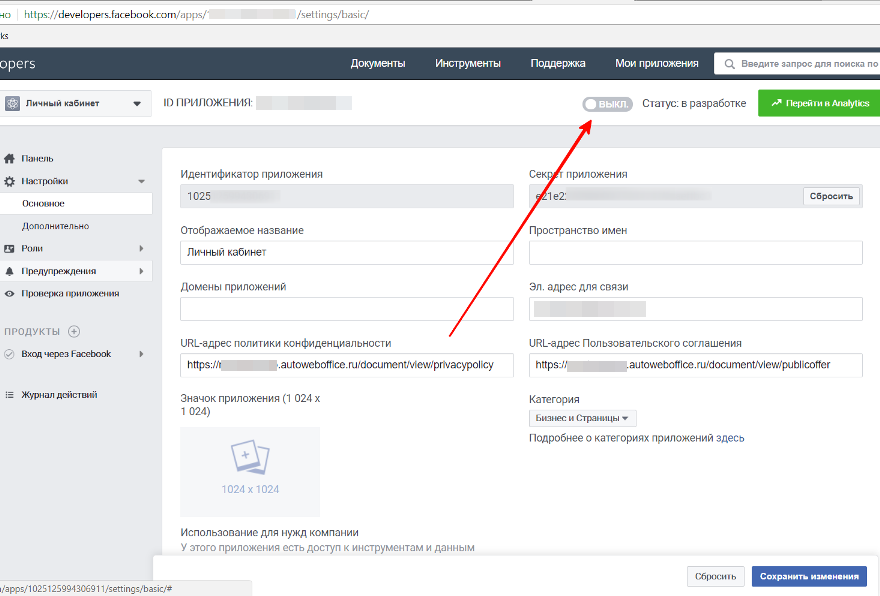This screenshot has width=880, height=596.
Task: Click the ПРОДУКТЫ section heading
Action: point(32,332)
